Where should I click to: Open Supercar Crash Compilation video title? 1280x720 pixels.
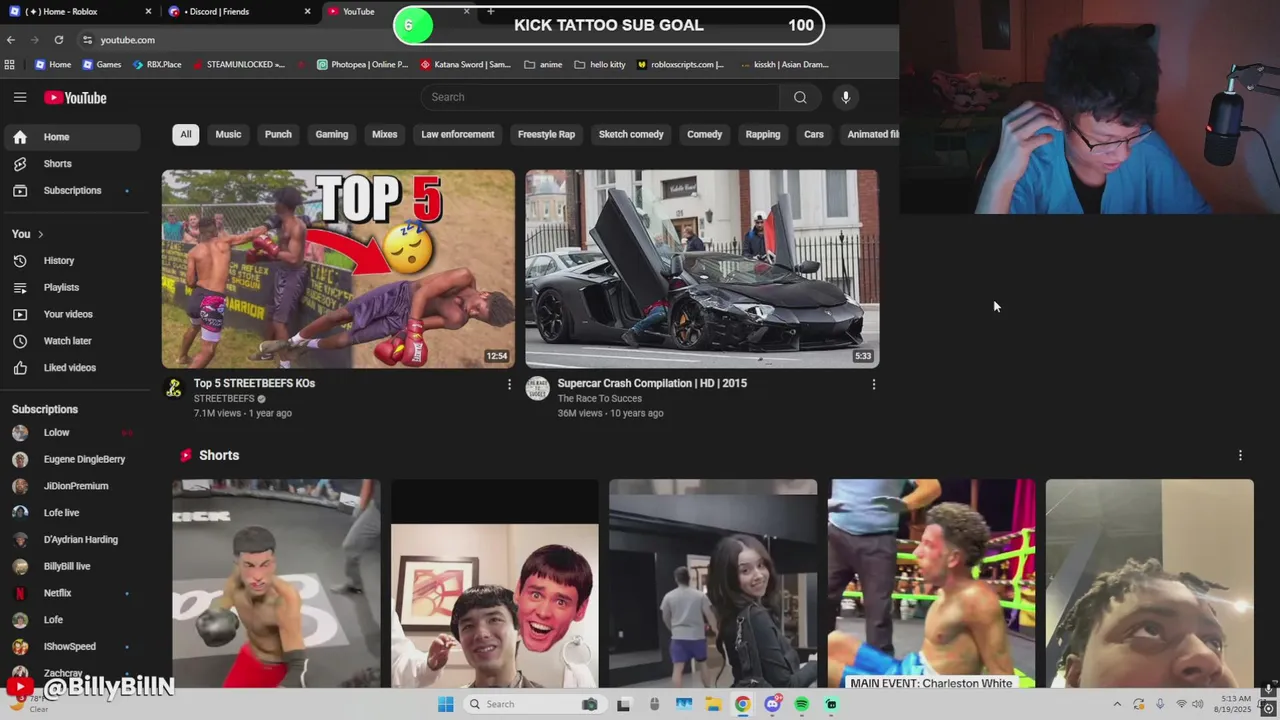point(652,383)
